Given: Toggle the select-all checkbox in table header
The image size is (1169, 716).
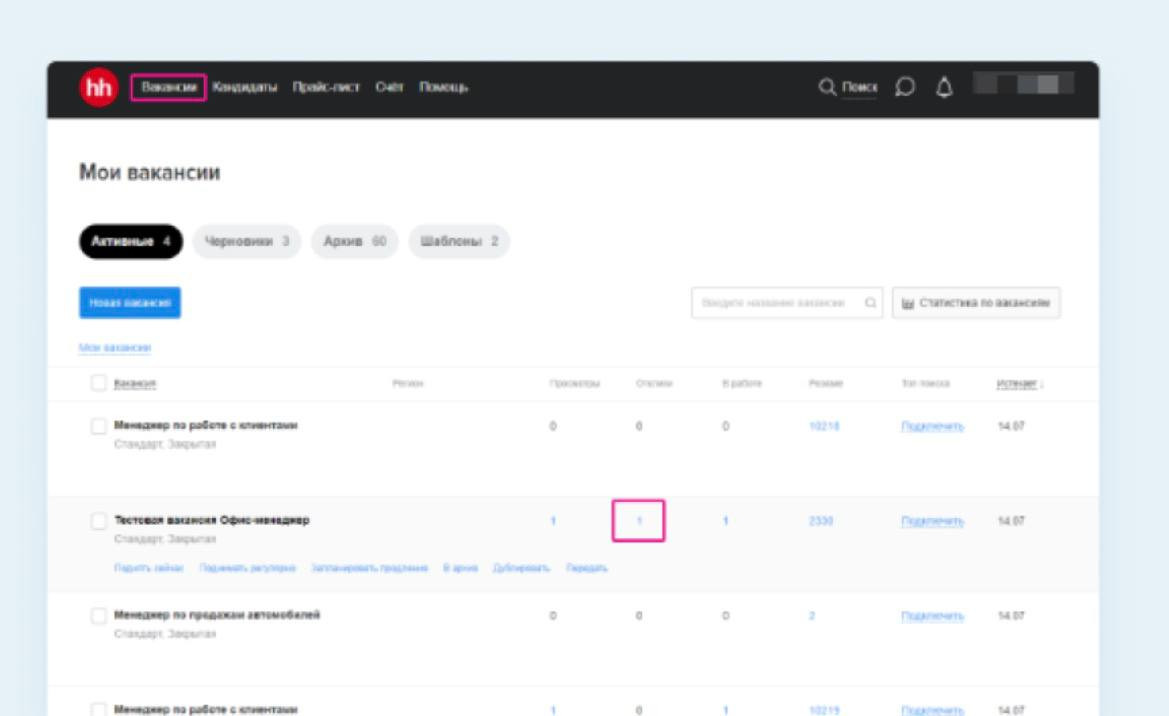Looking at the screenshot, I should [x=98, y=383].
